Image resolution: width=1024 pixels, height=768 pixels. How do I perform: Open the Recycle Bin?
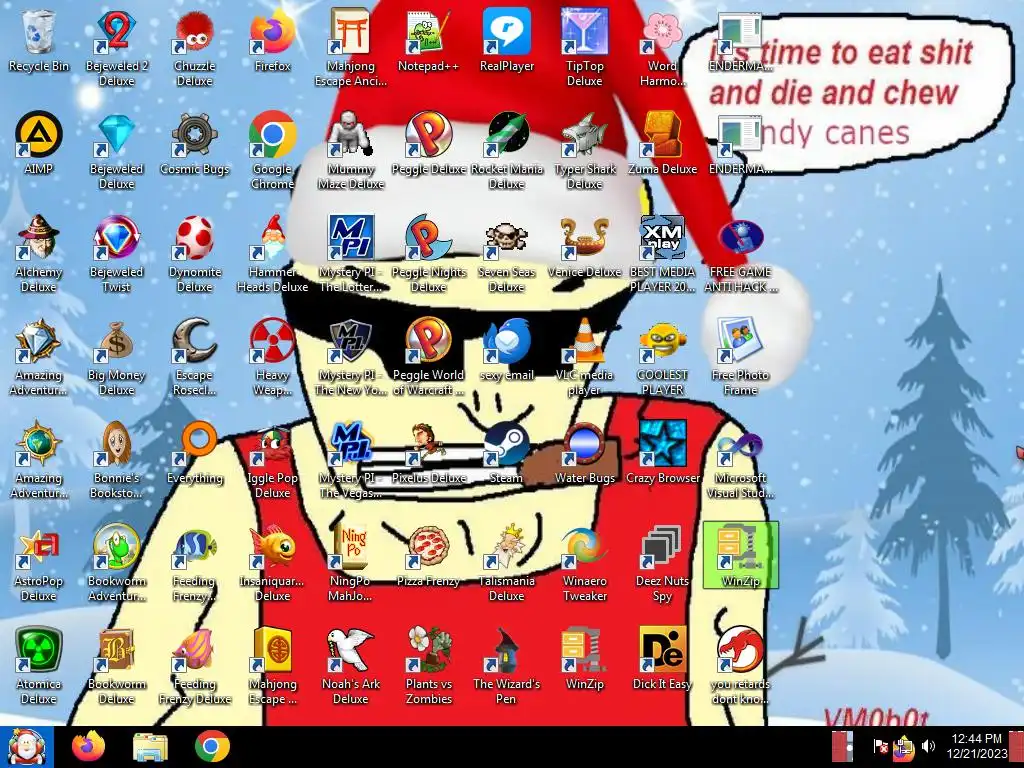pos(39,40)
